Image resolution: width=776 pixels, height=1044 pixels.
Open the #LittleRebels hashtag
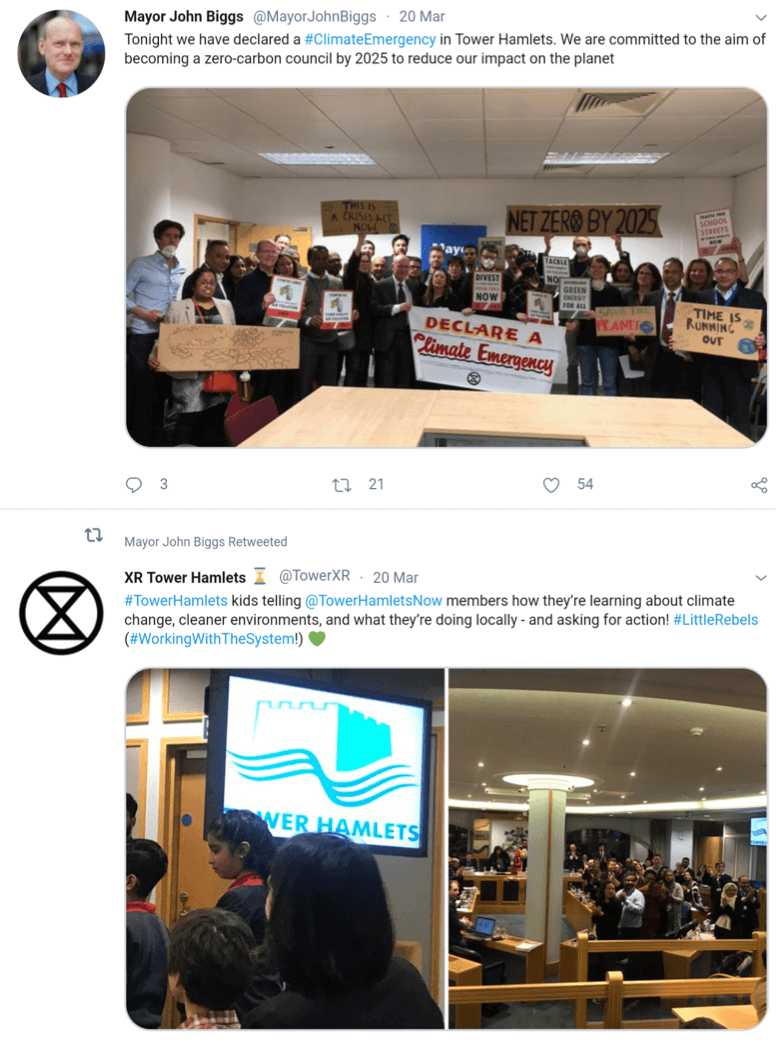tap(715, 620)
